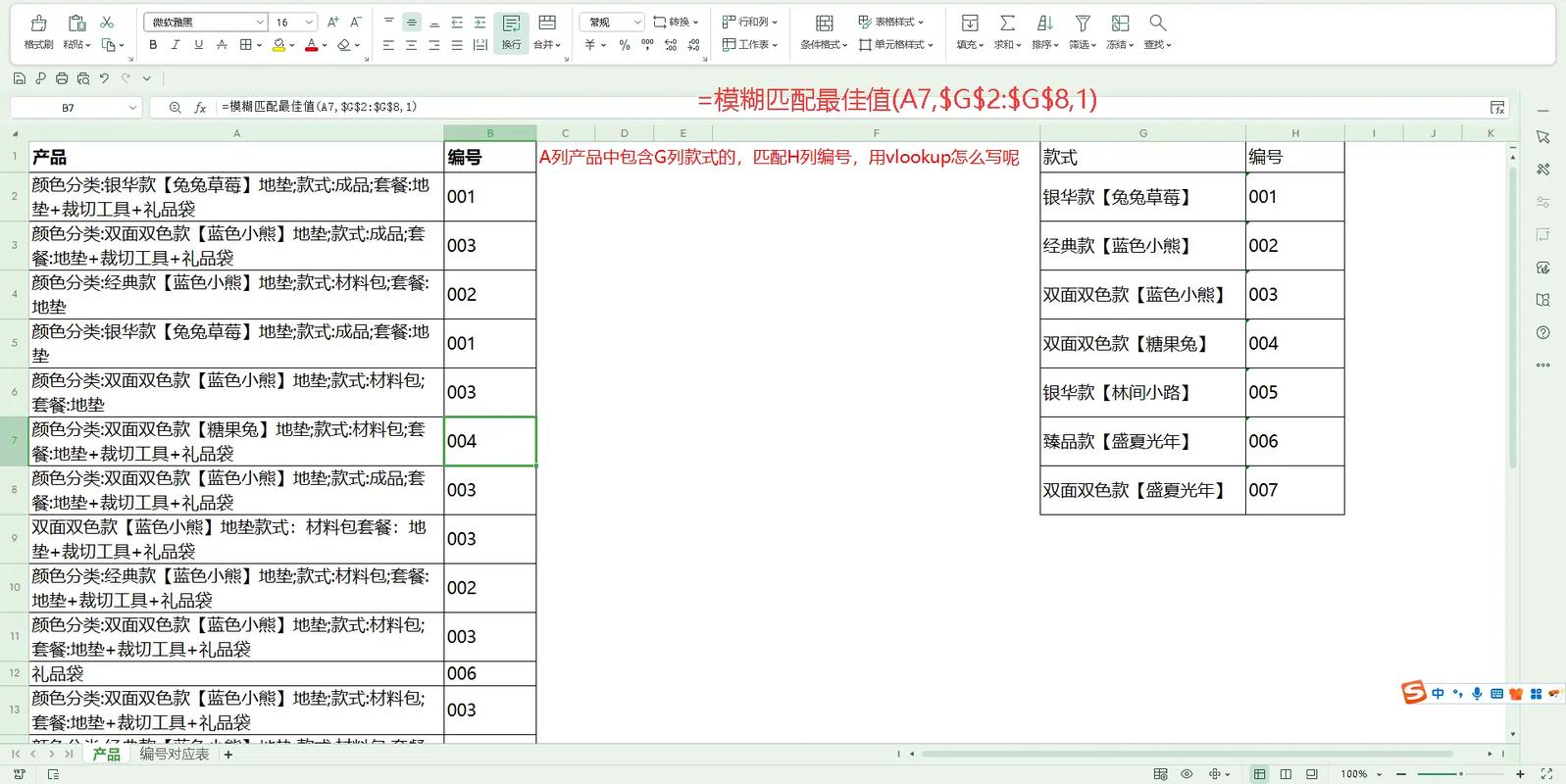Click the thousands separator icon
Viewport: 1566px width, 784px height.
tap(647, 45)
